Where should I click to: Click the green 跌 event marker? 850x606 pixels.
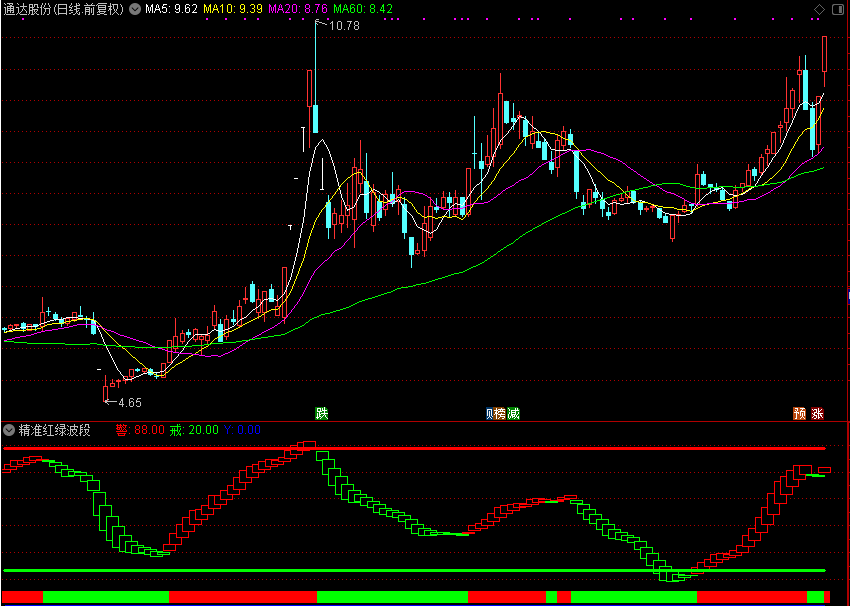321,413
